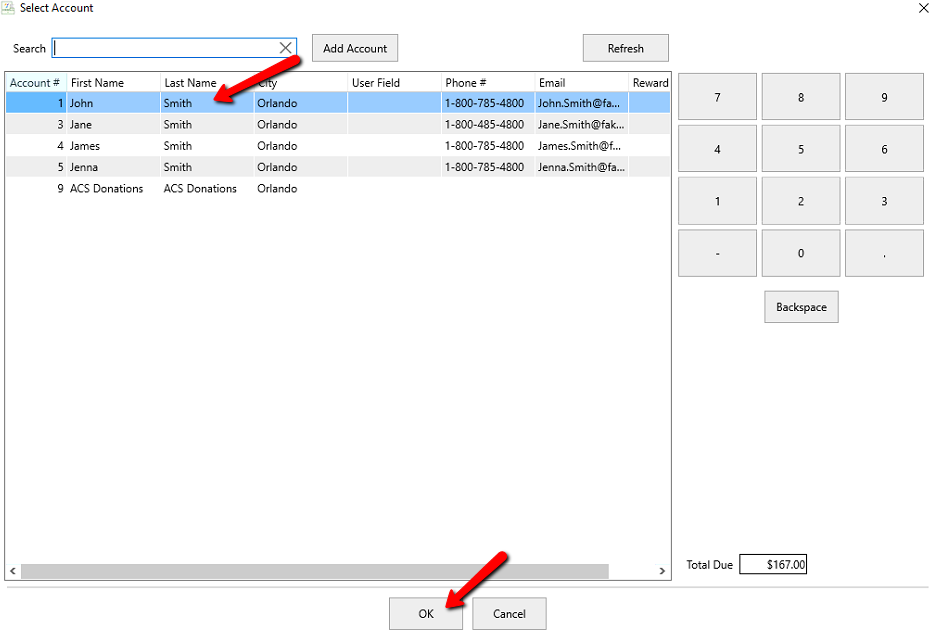Tap the Backspace key on the keypad
The height and width of the screenshot is (641, 935).
(x=801, y=307)
